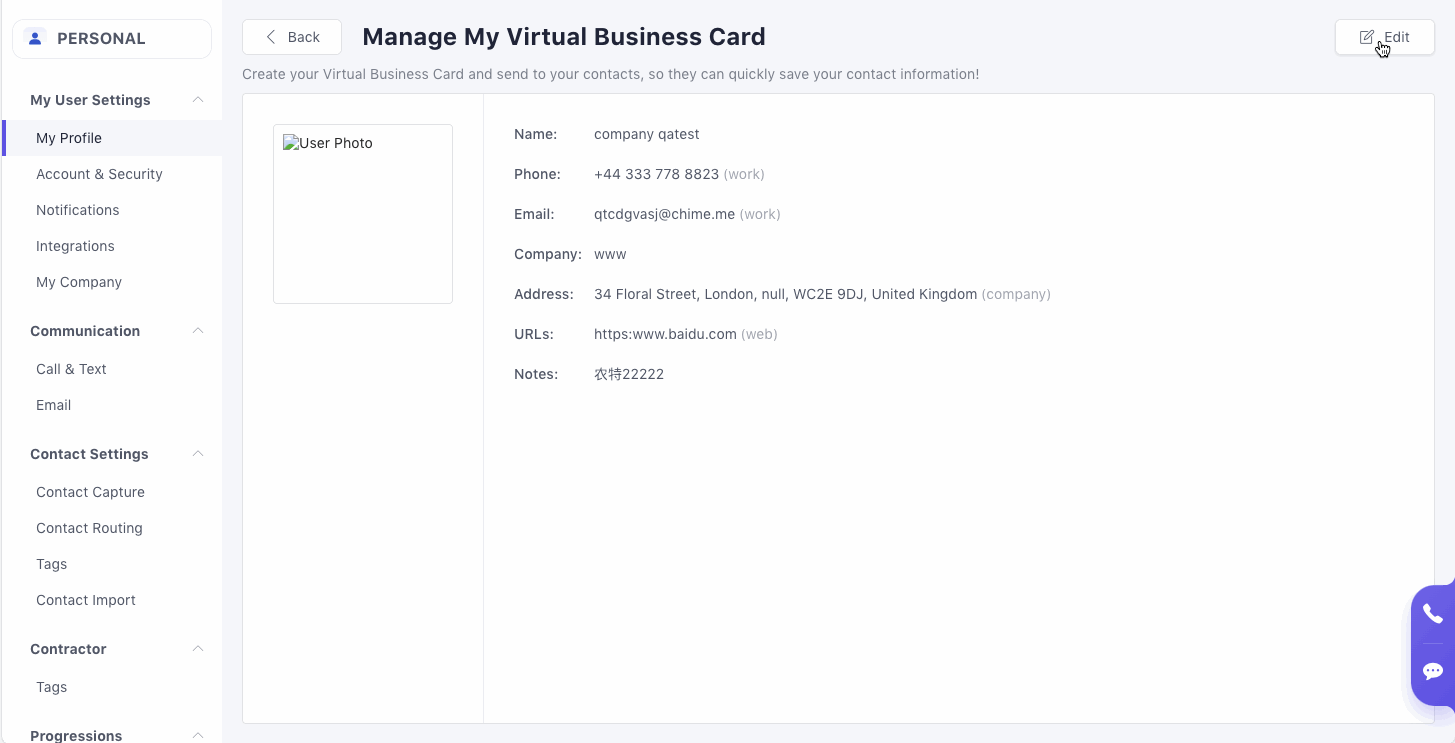Screen dimensions: 1455x743
Task: Click the User Photo placeholder
Action: (363, 214)
